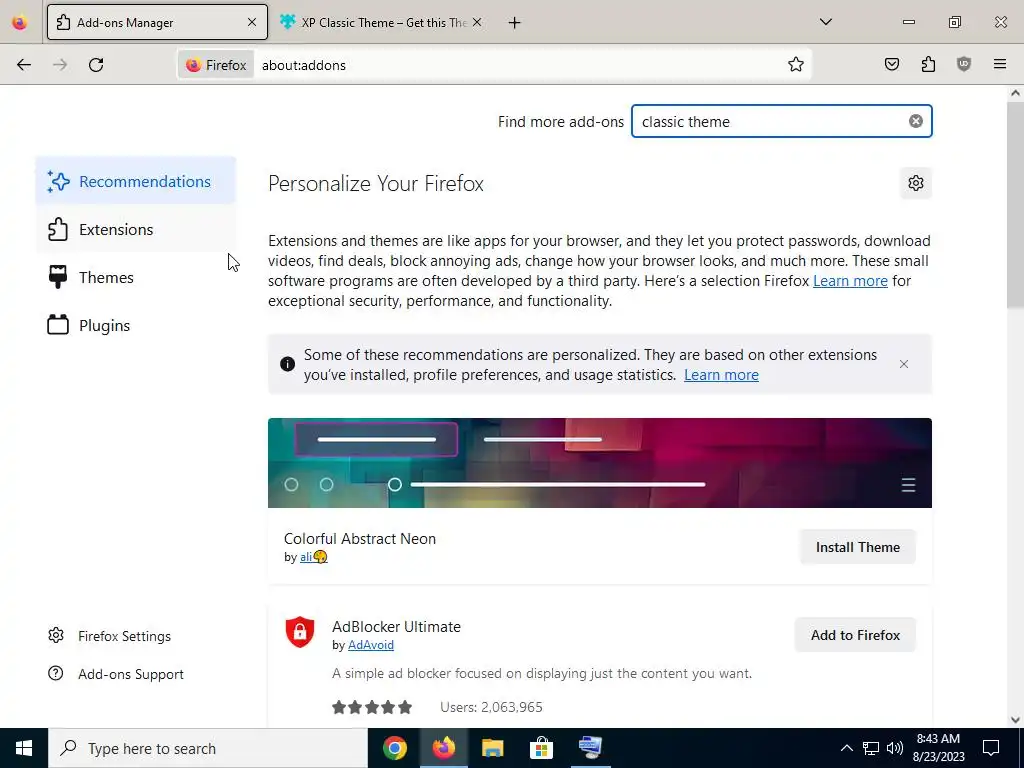Select Recommendations in the sidebar
The height and width of the screenshot is (768, 1024).
(x=136, y=181)
